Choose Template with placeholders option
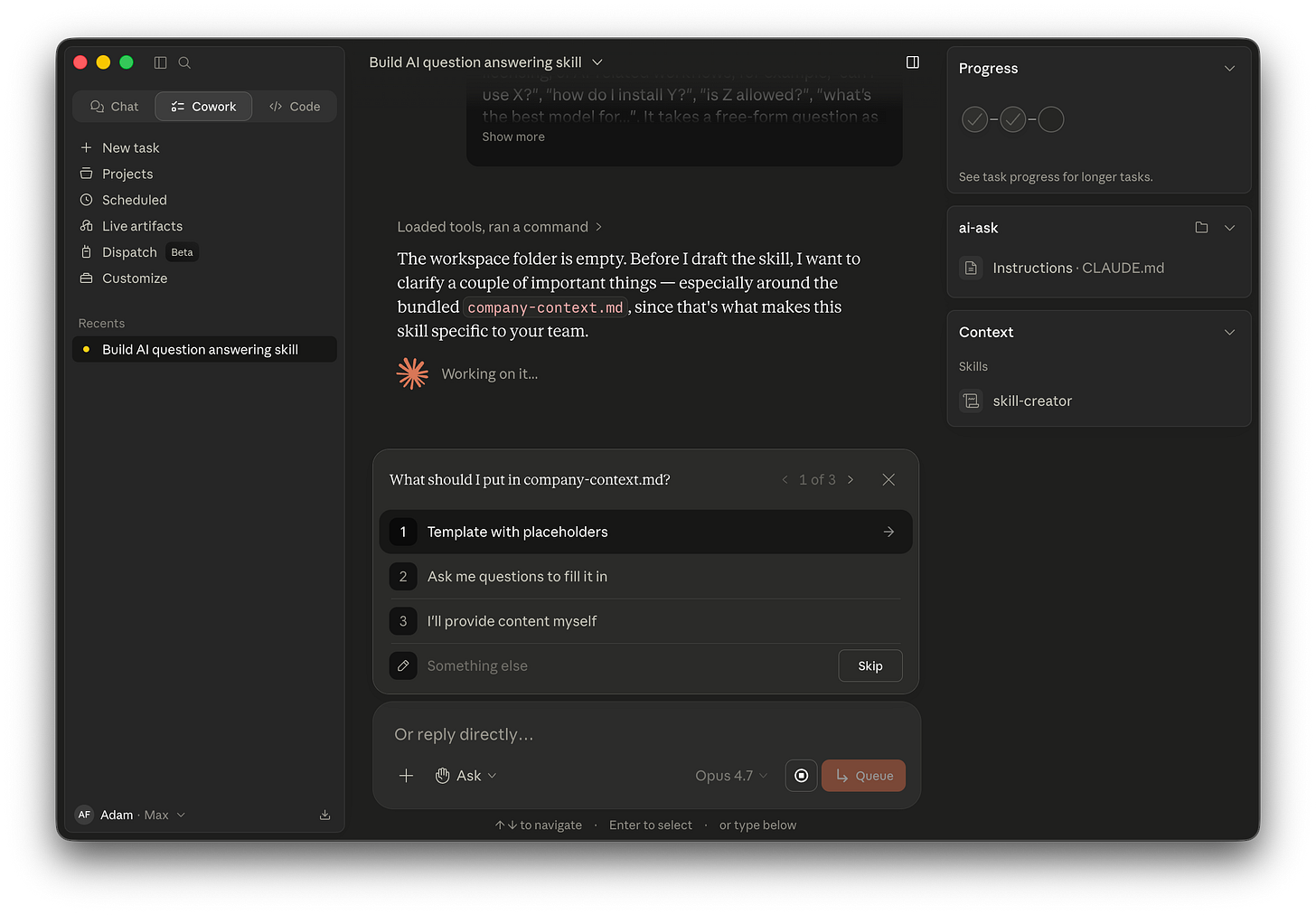This screenshot has width=1316, height=915. 645,532
